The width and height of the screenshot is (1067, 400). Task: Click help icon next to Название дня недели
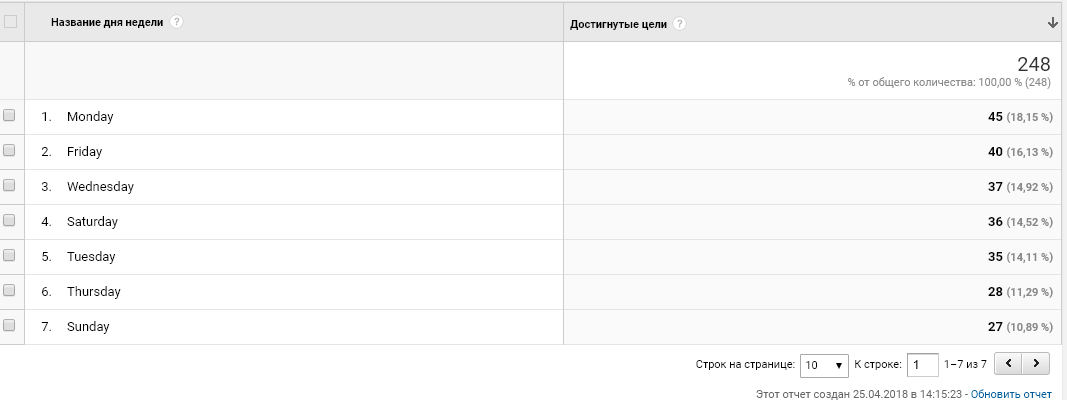176,22
